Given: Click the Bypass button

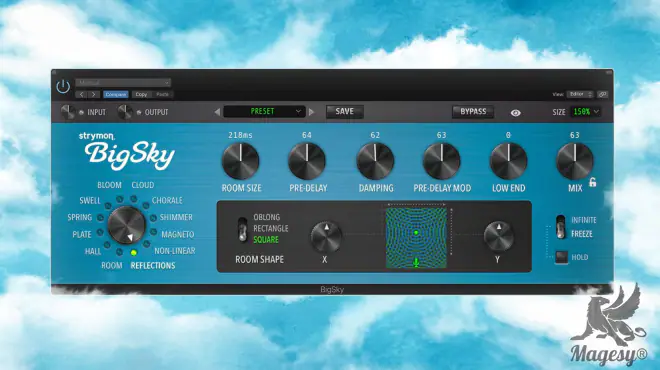Looking at the screenshot, I should tap(473, 112).
